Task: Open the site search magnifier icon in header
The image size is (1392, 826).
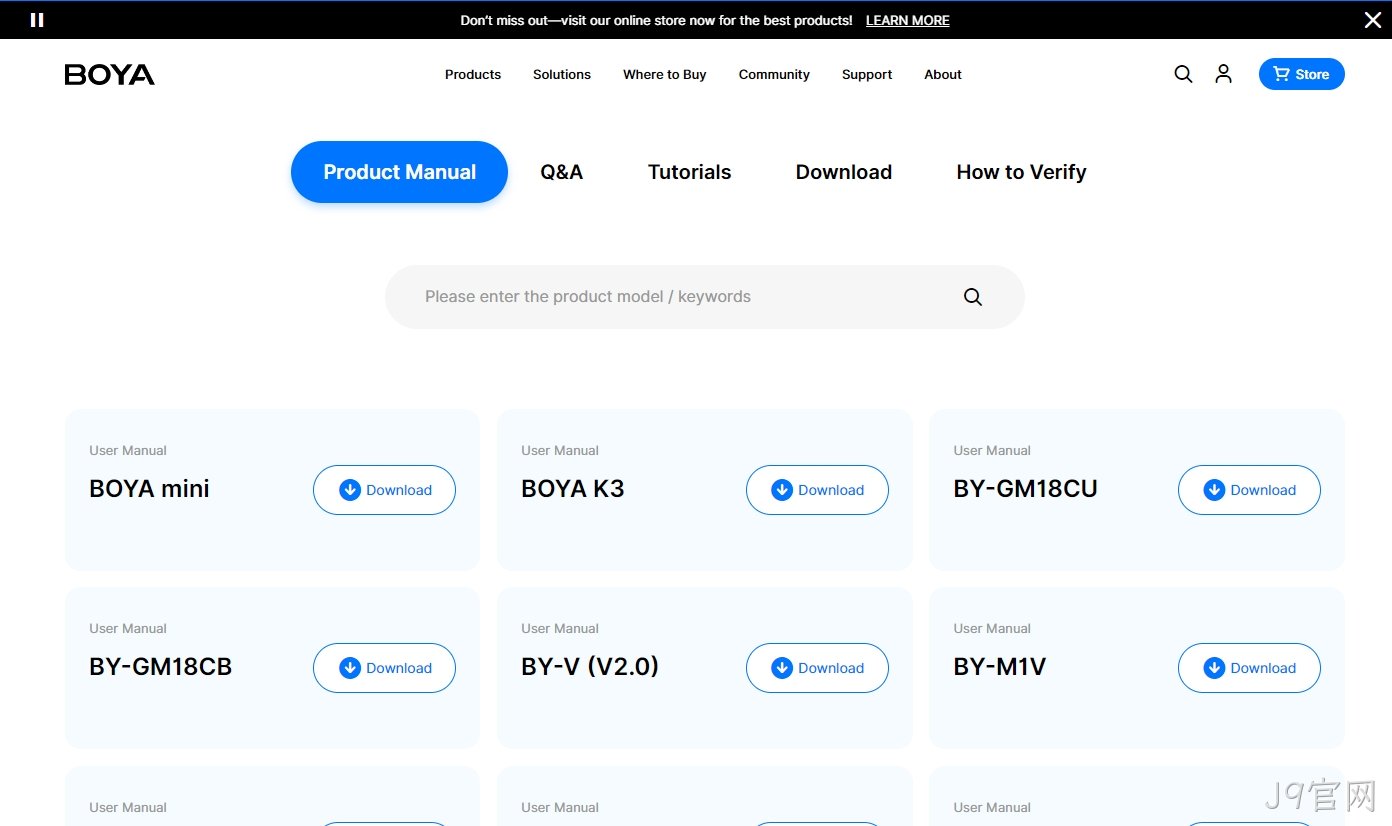Action: click(x=1183, y=74)
